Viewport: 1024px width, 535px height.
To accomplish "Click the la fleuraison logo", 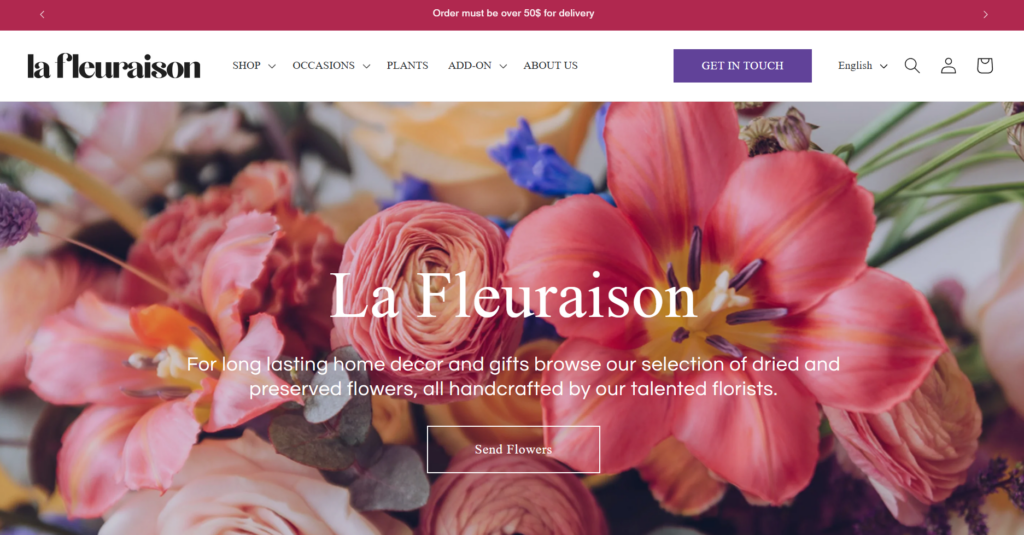I will coord(114,65).
